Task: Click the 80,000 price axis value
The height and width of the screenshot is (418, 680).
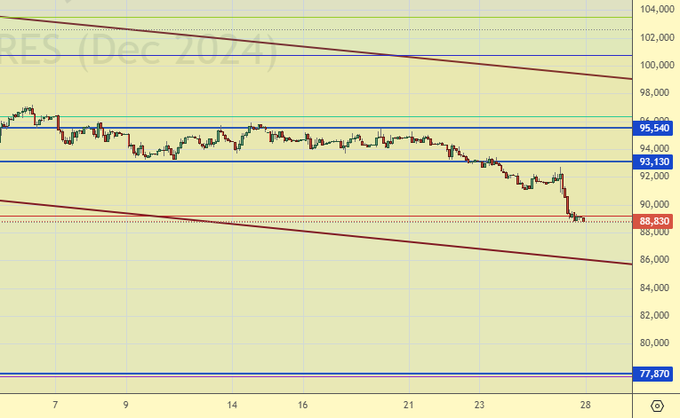Action: pos(656,343)
